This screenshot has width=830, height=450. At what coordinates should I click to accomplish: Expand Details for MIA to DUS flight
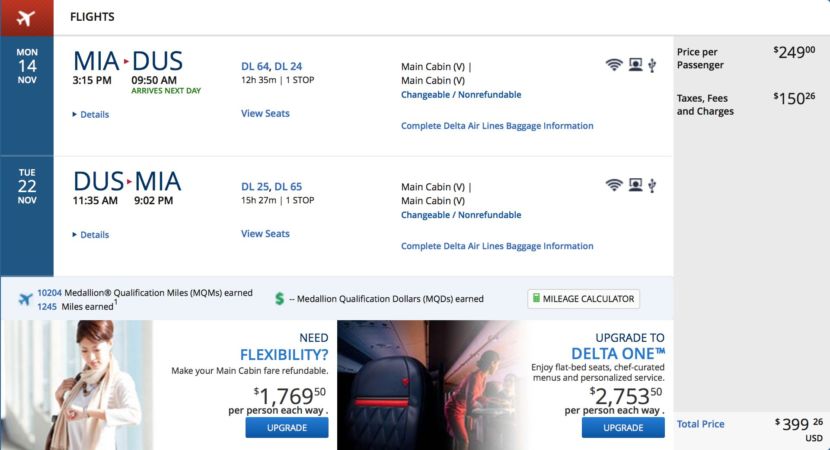click(x=91, y=115)
